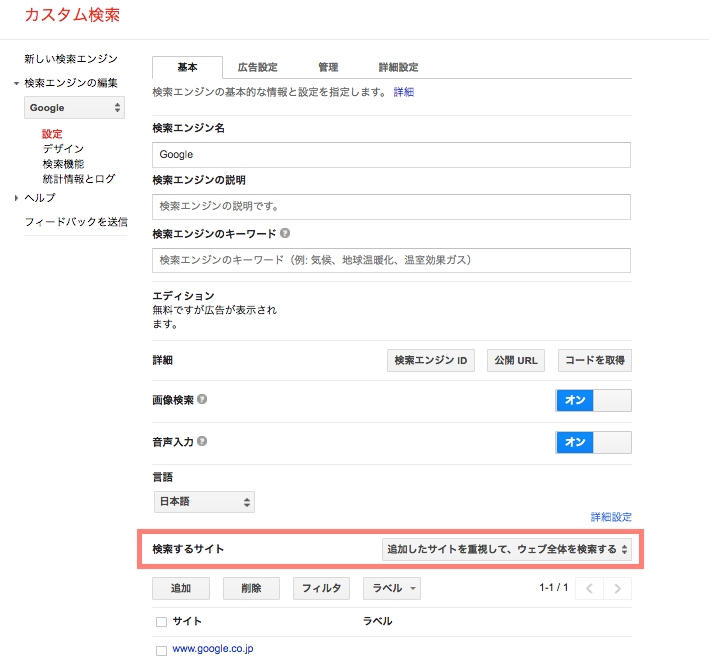The width and height of the screenshot is (709, 662).
Task: Click the 追加 button
Action: [x=181, y=588]
